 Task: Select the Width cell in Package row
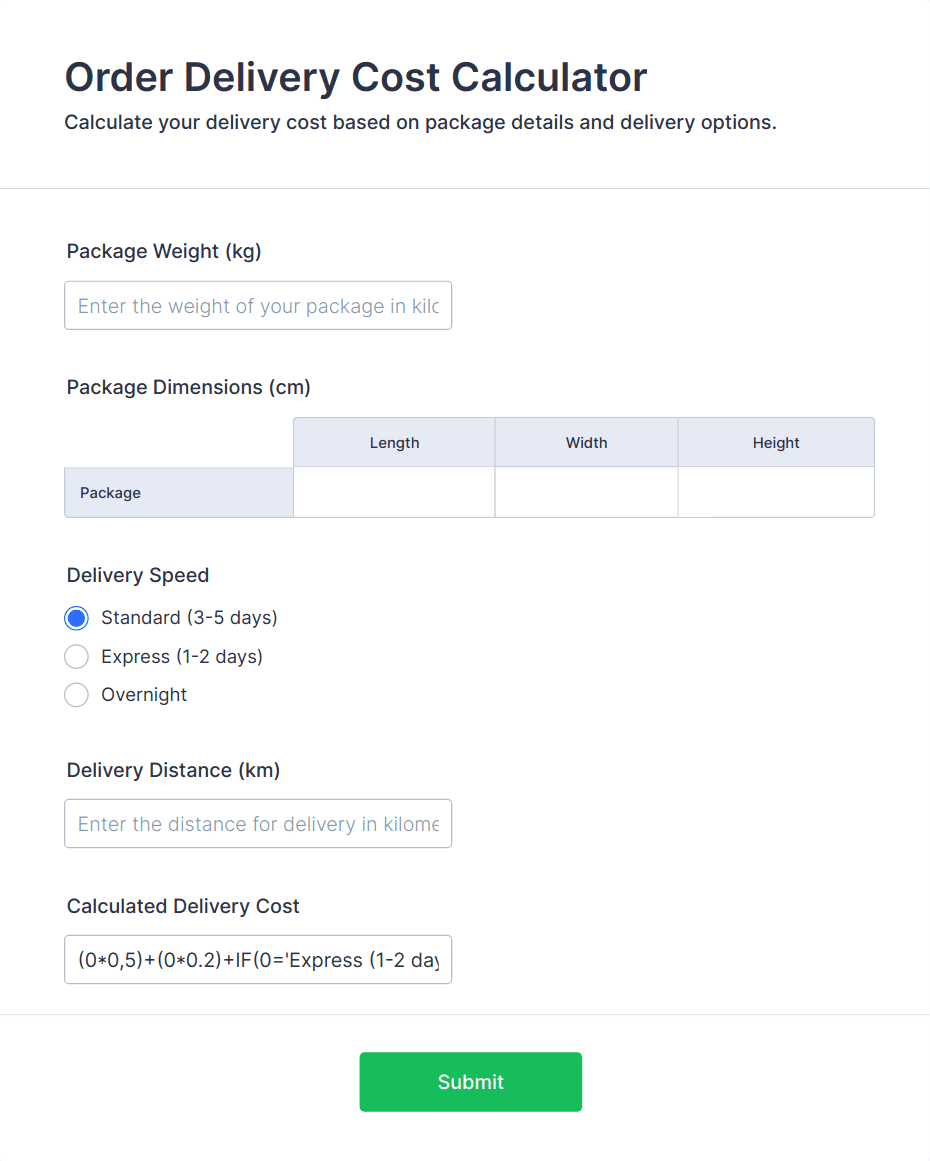click(586, 493)
